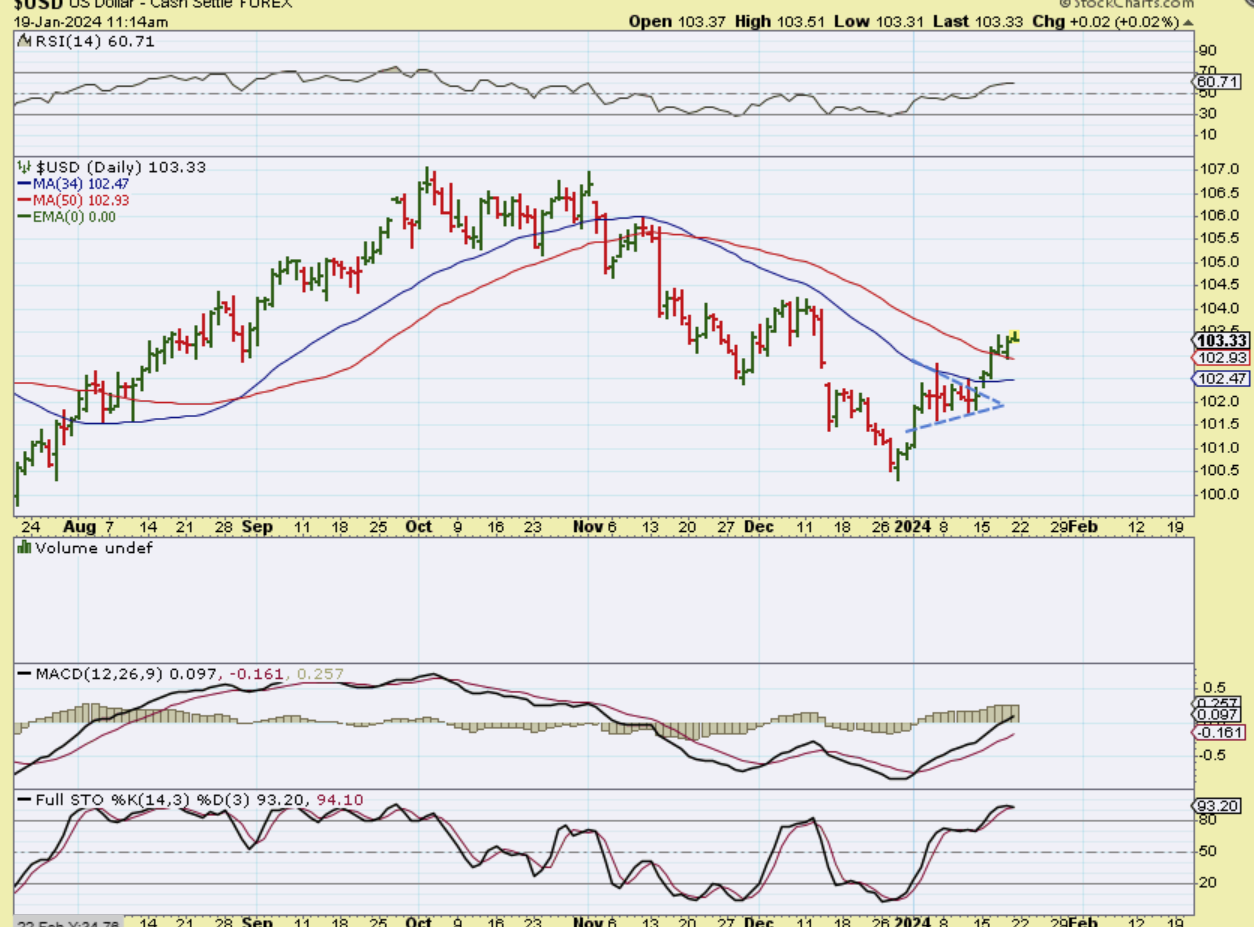This screenshot has height=927, width=1254.
Task: Click the 90 label on the RSI axis
Action: point(1207,51)
